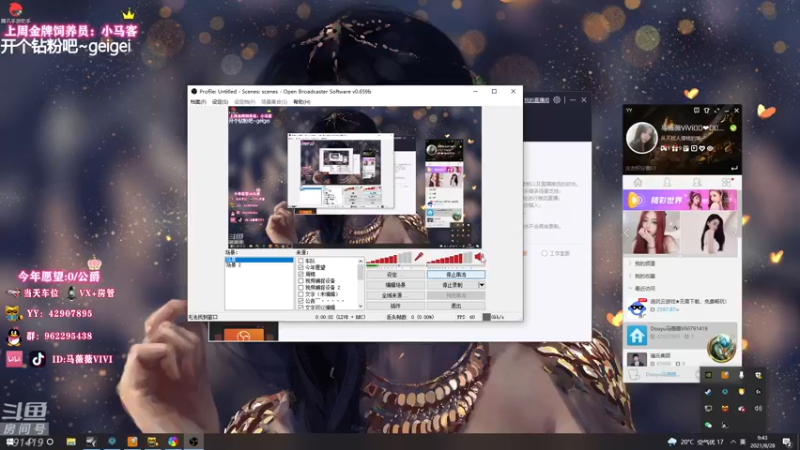Open the File Explorer taskbar icon
The height and width of the screenshot is (450, 800).
point(71,441)
